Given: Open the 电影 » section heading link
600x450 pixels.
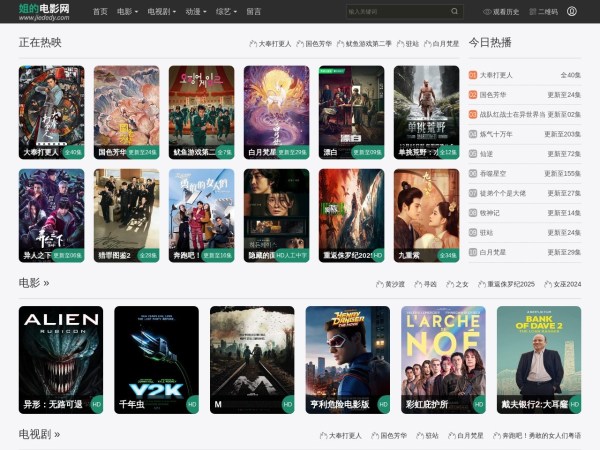Looking at the screenshot, I should tap(34, 283).
